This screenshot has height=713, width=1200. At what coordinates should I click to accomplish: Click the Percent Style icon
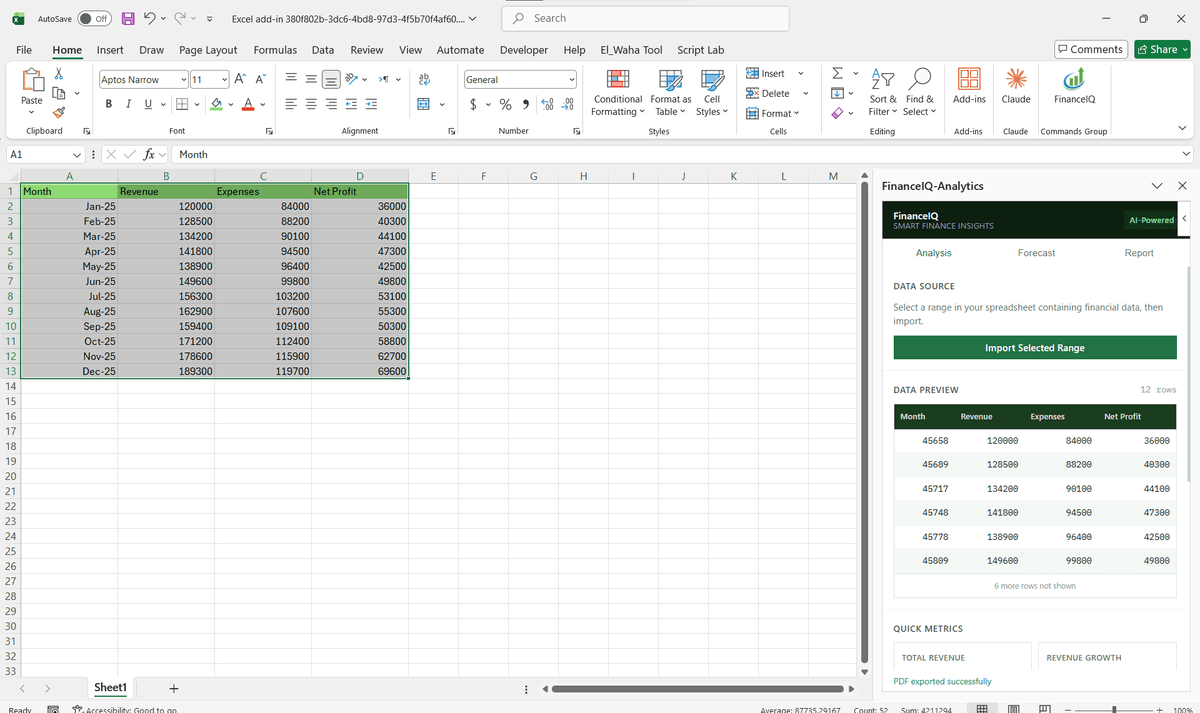tap(505, 104)
